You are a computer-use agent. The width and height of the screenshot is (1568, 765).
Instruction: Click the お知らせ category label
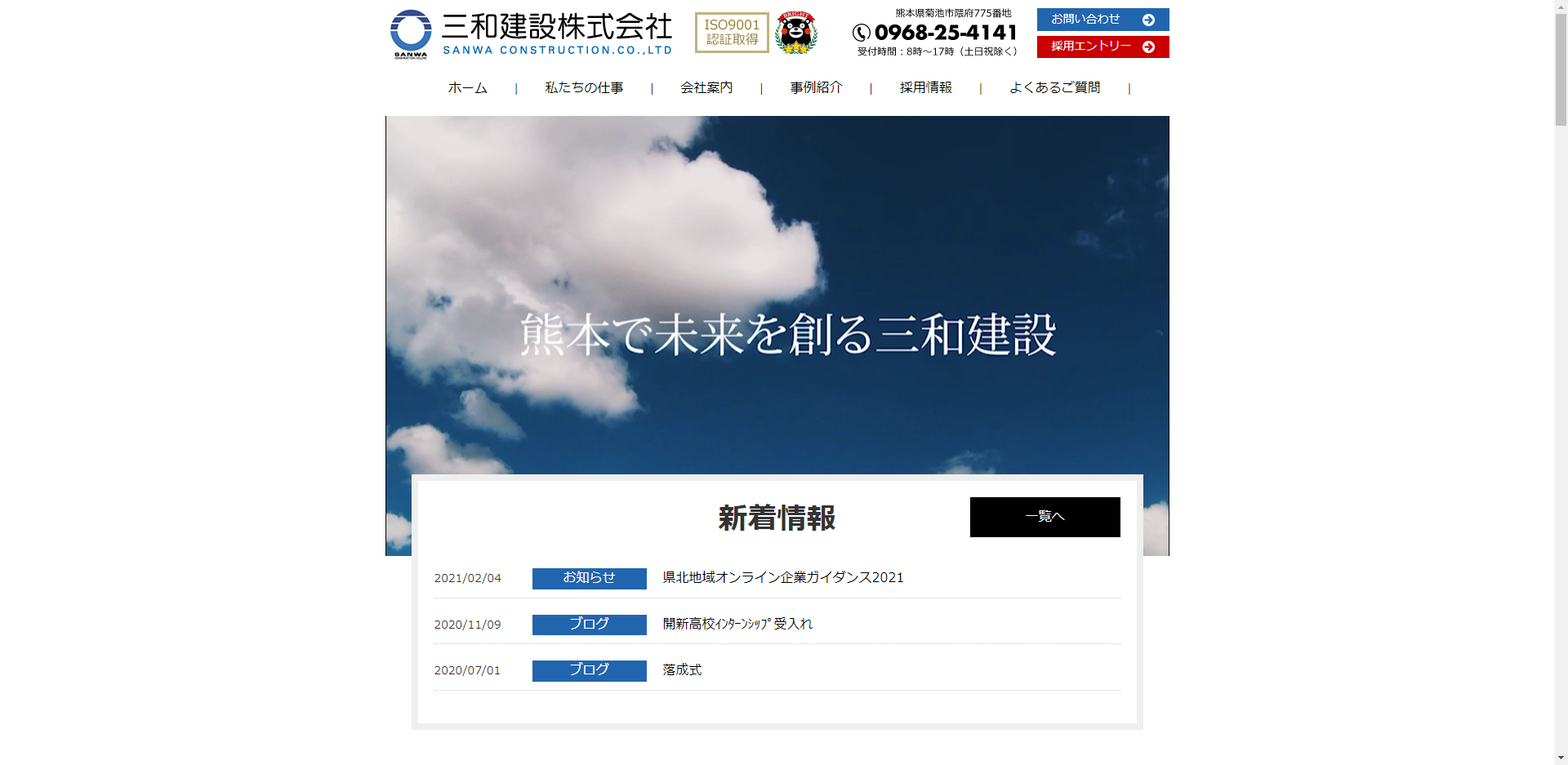pyautogui.click(x=589, y=578)
